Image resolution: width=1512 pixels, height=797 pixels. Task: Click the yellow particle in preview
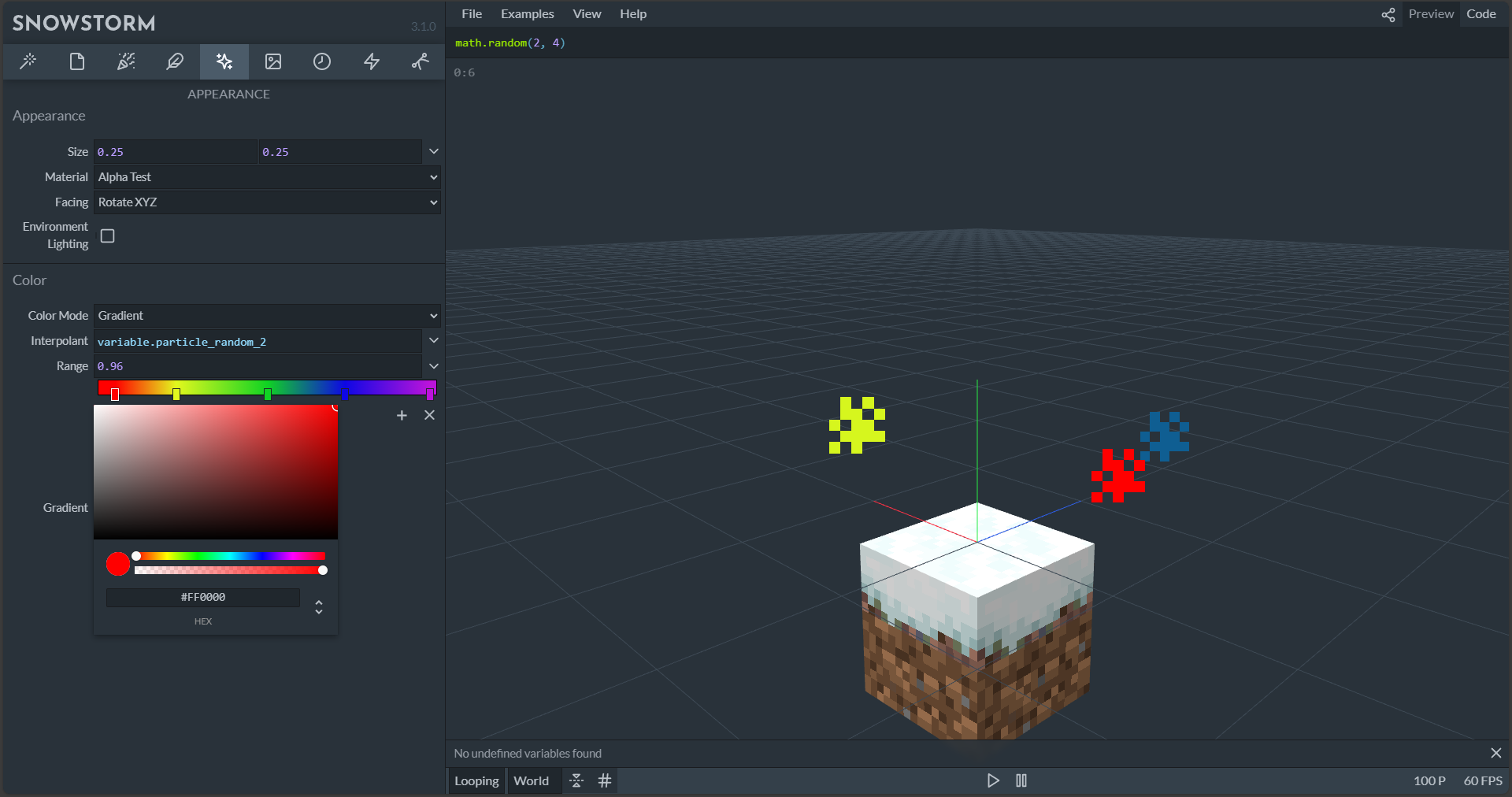point(857,425)
